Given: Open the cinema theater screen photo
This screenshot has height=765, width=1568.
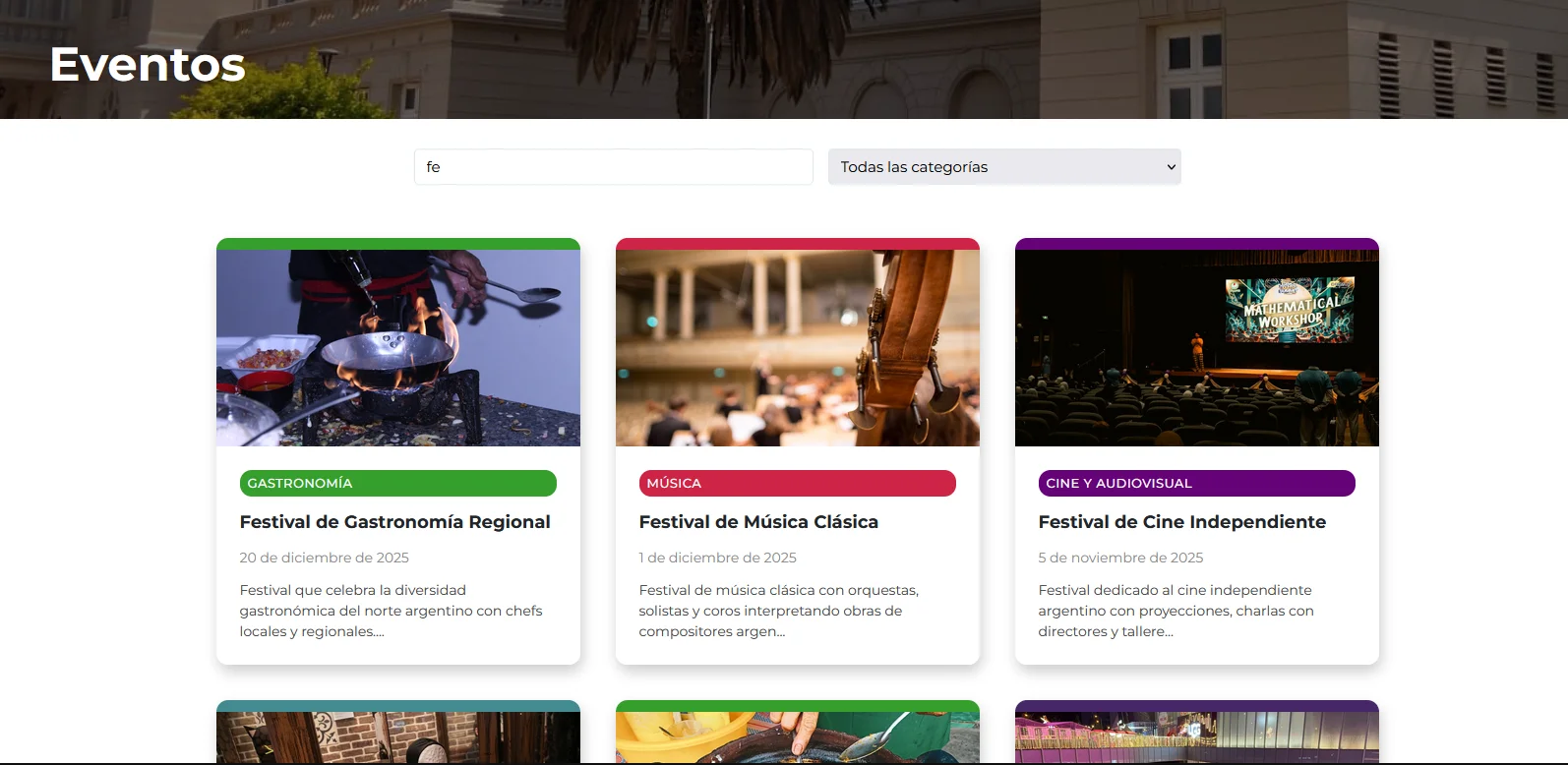Looking at the screenshot, I should click(1196, 347).
